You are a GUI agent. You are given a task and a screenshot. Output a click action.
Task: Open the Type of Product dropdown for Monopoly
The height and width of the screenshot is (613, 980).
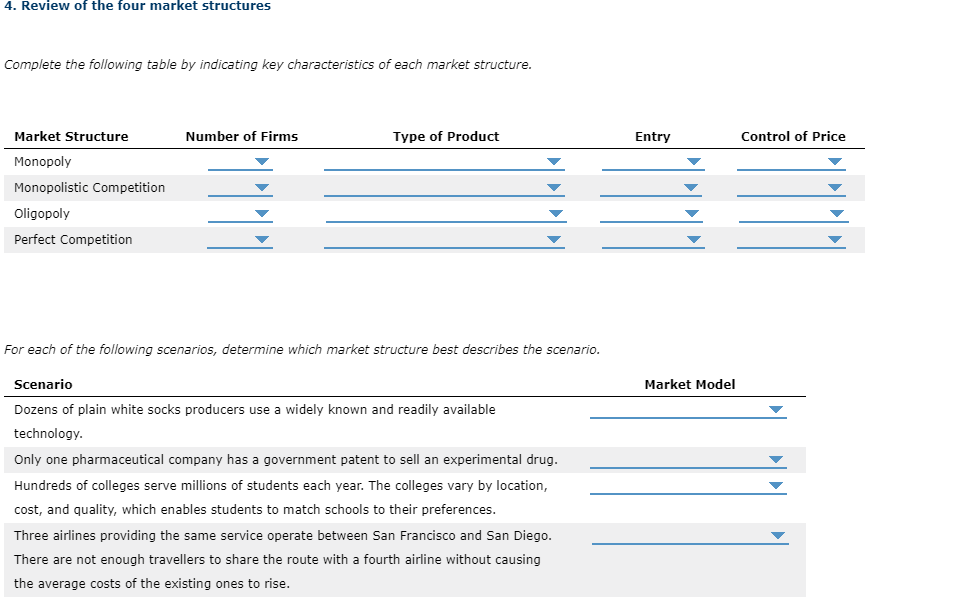point(553,161)
